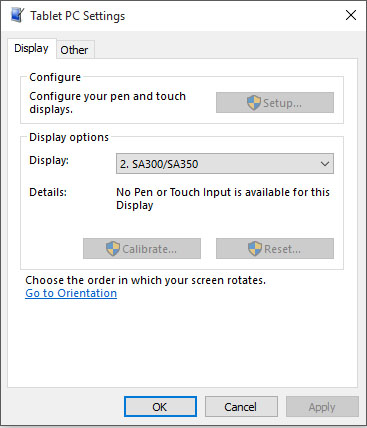Select the Display tab

click(31, 49)
